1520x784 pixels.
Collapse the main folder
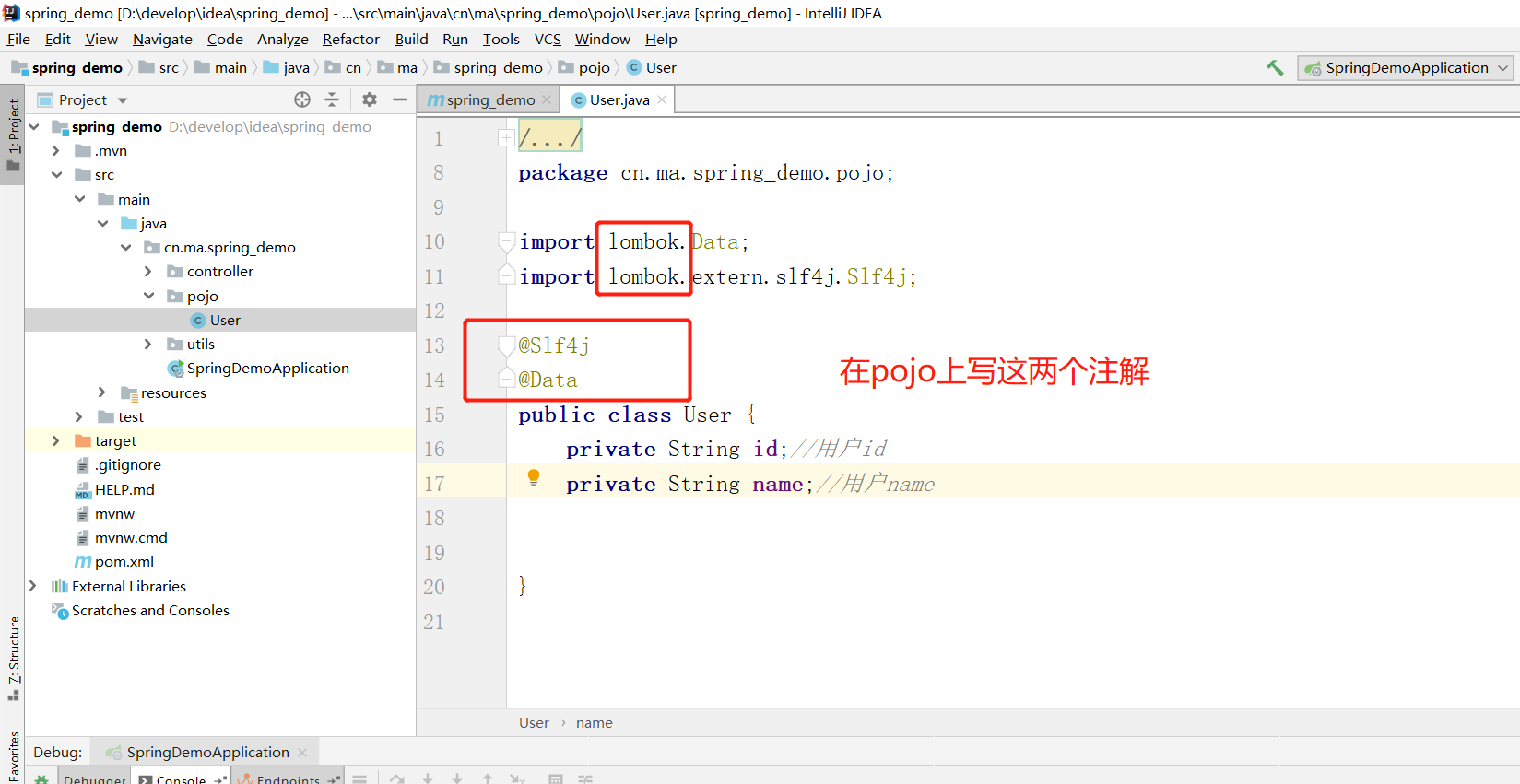pos(79,199)
